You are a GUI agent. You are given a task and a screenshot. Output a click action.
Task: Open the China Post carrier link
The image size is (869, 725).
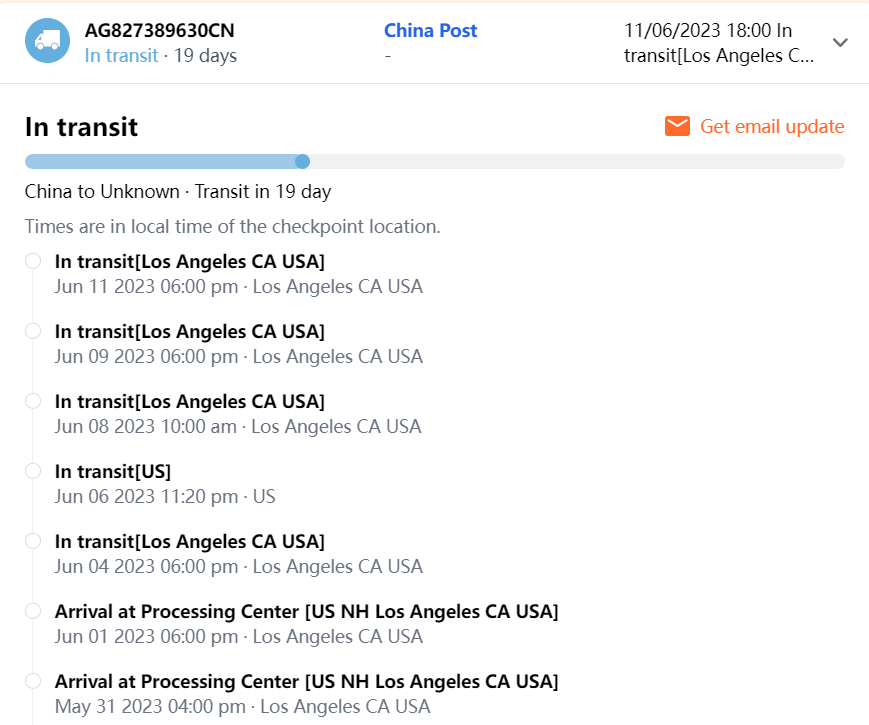click(430, 31)
